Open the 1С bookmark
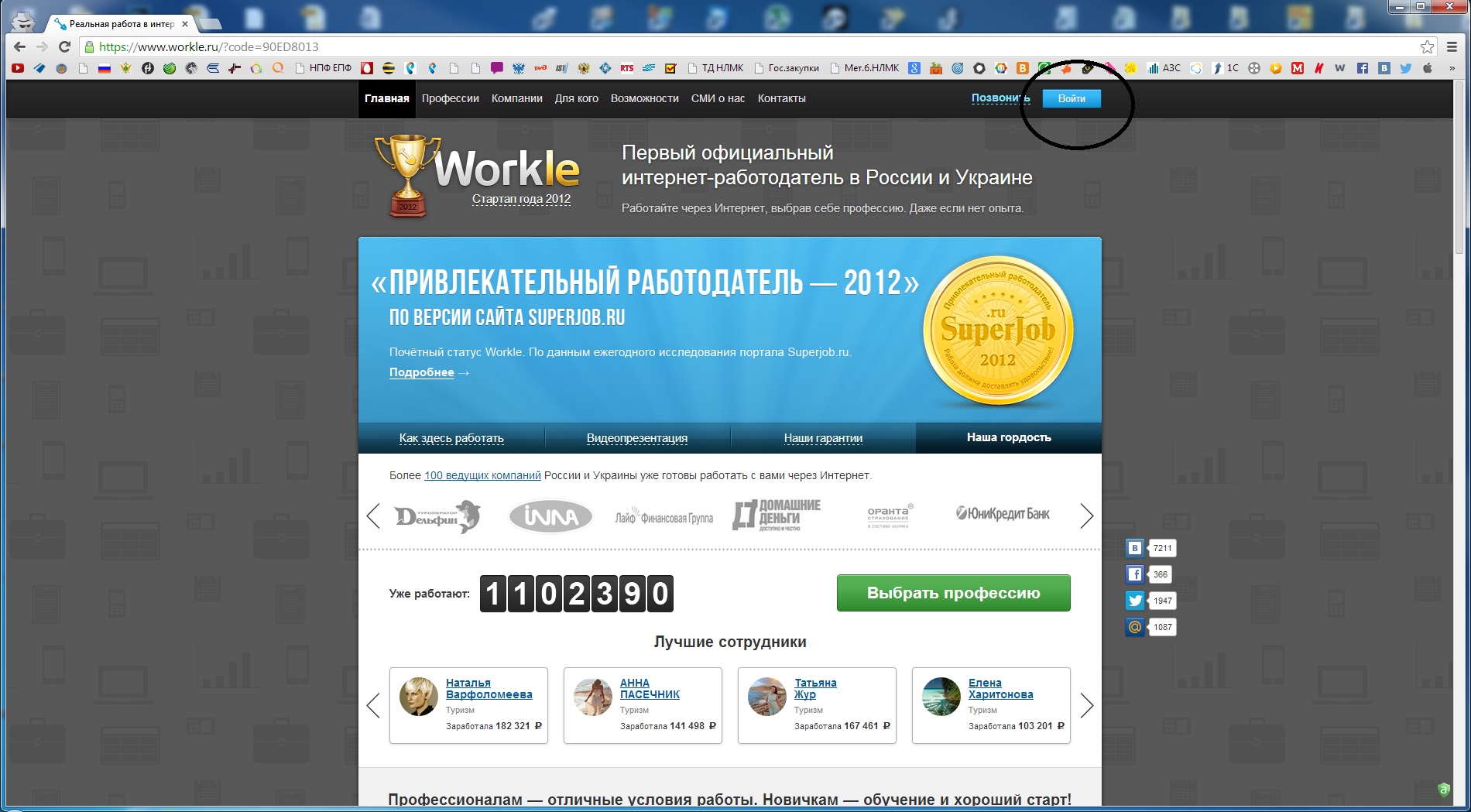The height and width of the screenshot is (812, 1471). 1226,68
